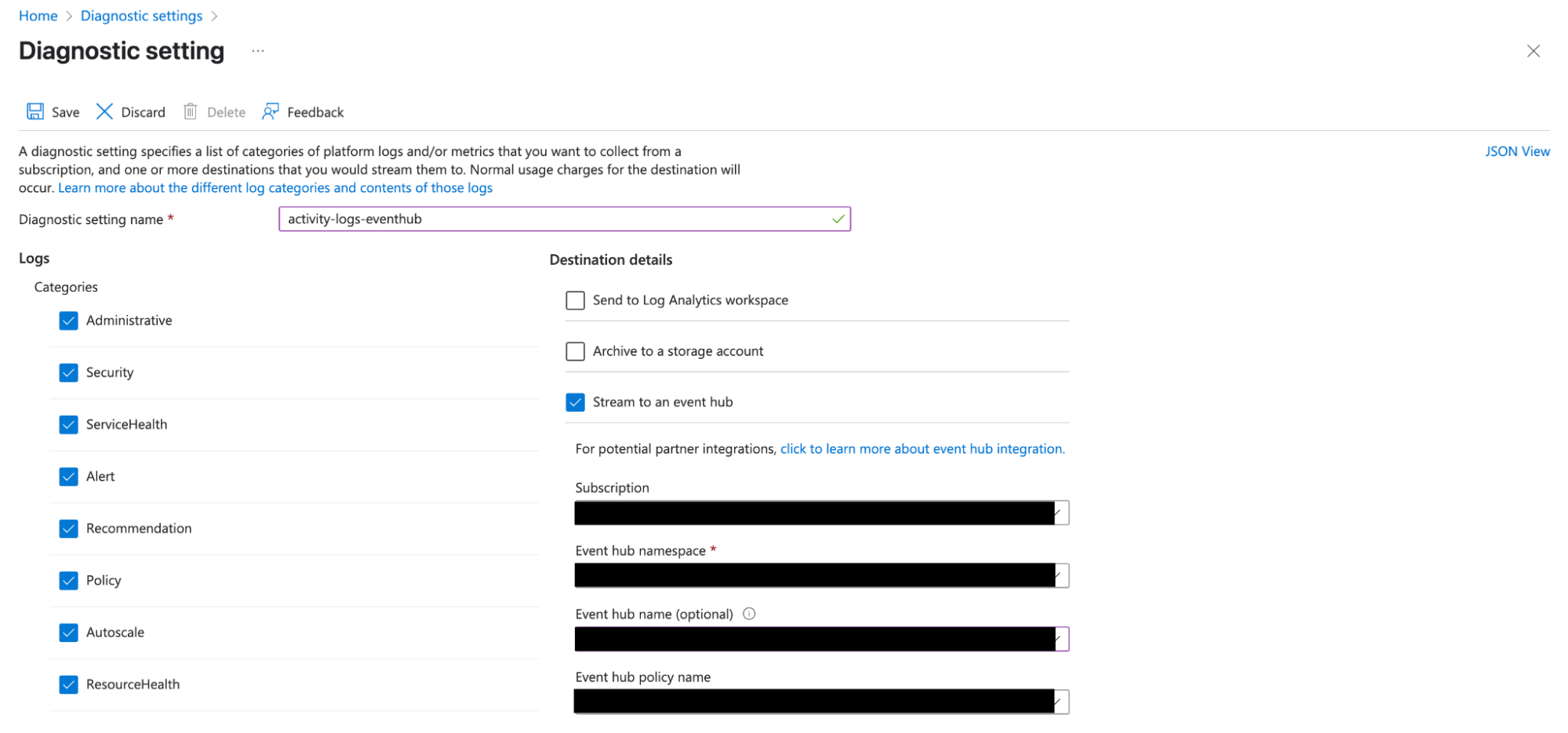Open the Event hub policy name dropdown
This screenshot has width=1568, height=733.
(821, 702)
